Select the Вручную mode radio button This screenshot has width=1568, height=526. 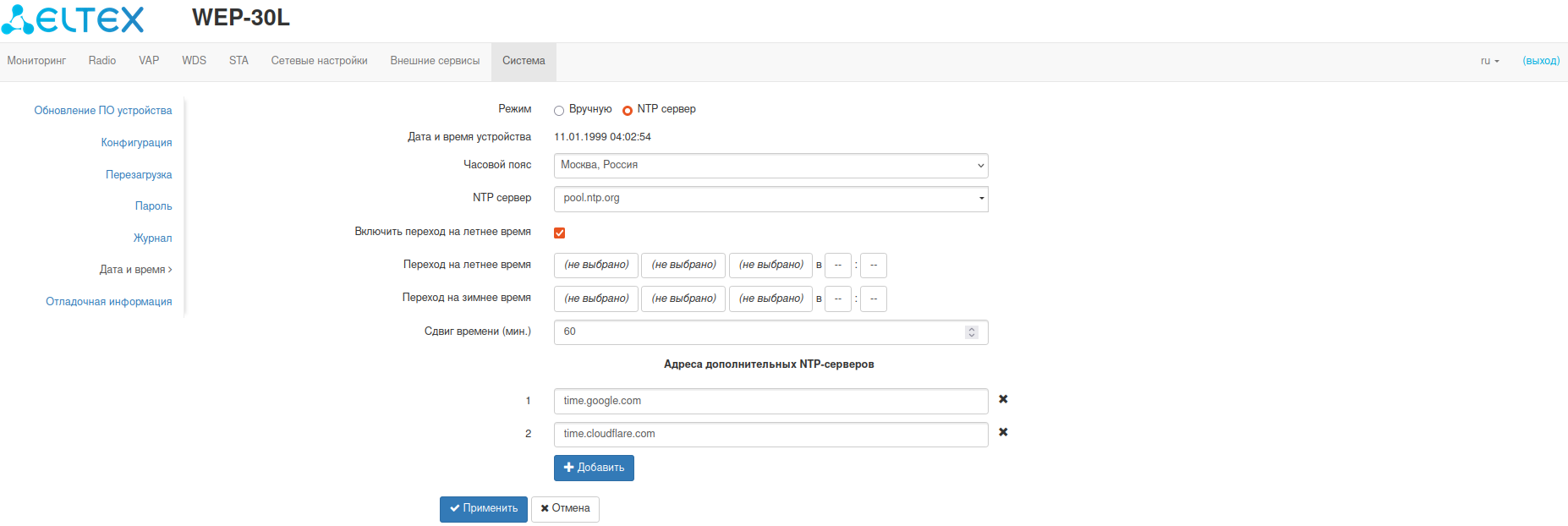pos(559,110)
